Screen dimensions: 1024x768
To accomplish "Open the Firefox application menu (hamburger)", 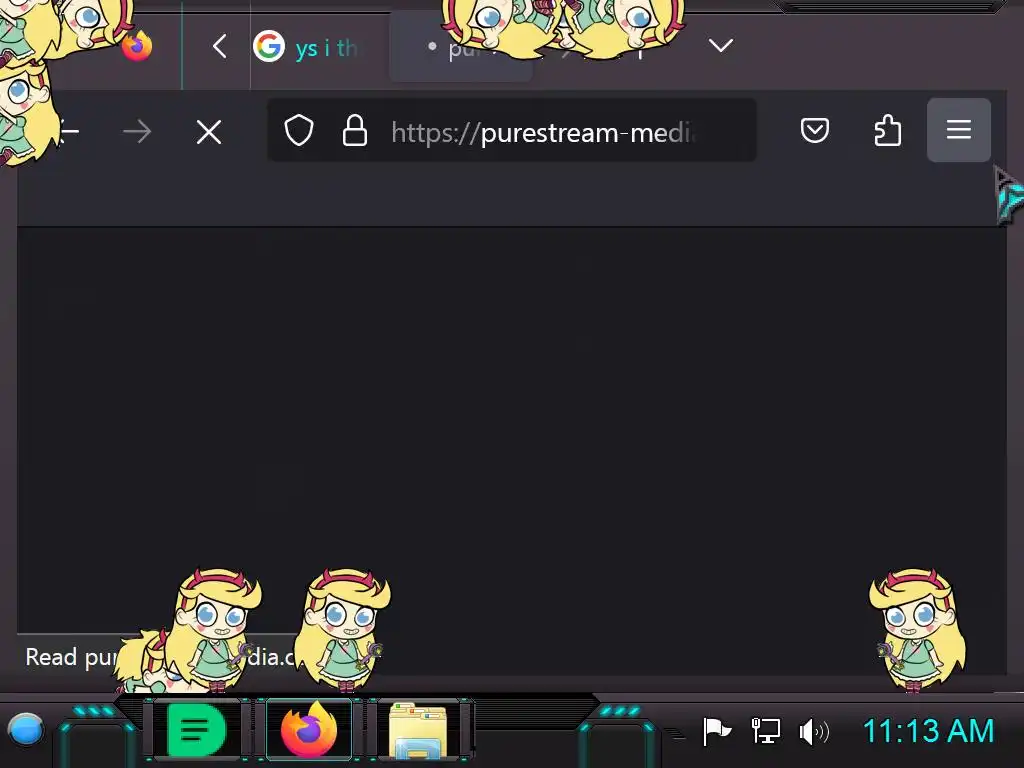I will [x=959, y=130].
